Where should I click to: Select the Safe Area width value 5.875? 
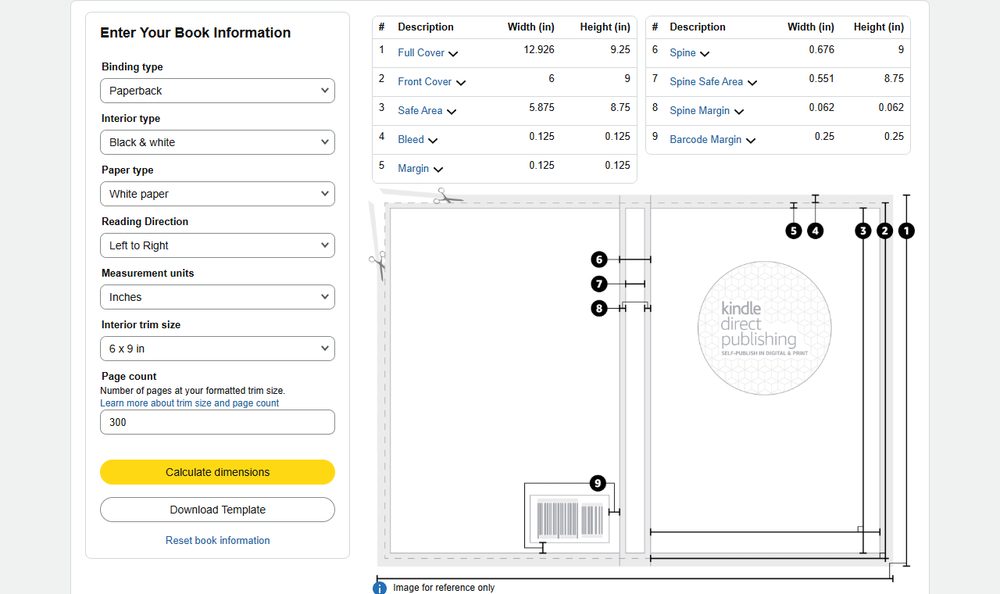pos(541,107)
